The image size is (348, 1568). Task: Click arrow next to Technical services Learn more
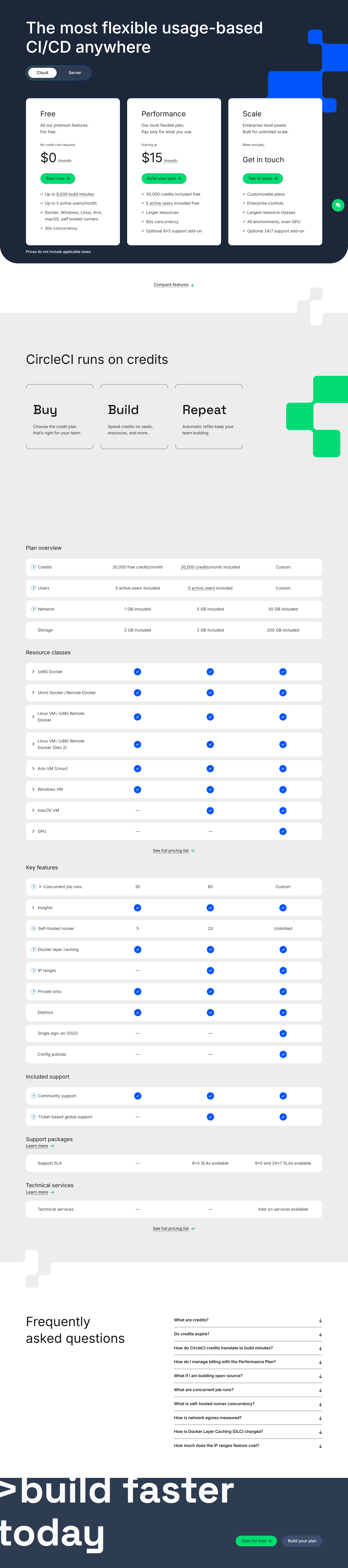(52, 1192)
